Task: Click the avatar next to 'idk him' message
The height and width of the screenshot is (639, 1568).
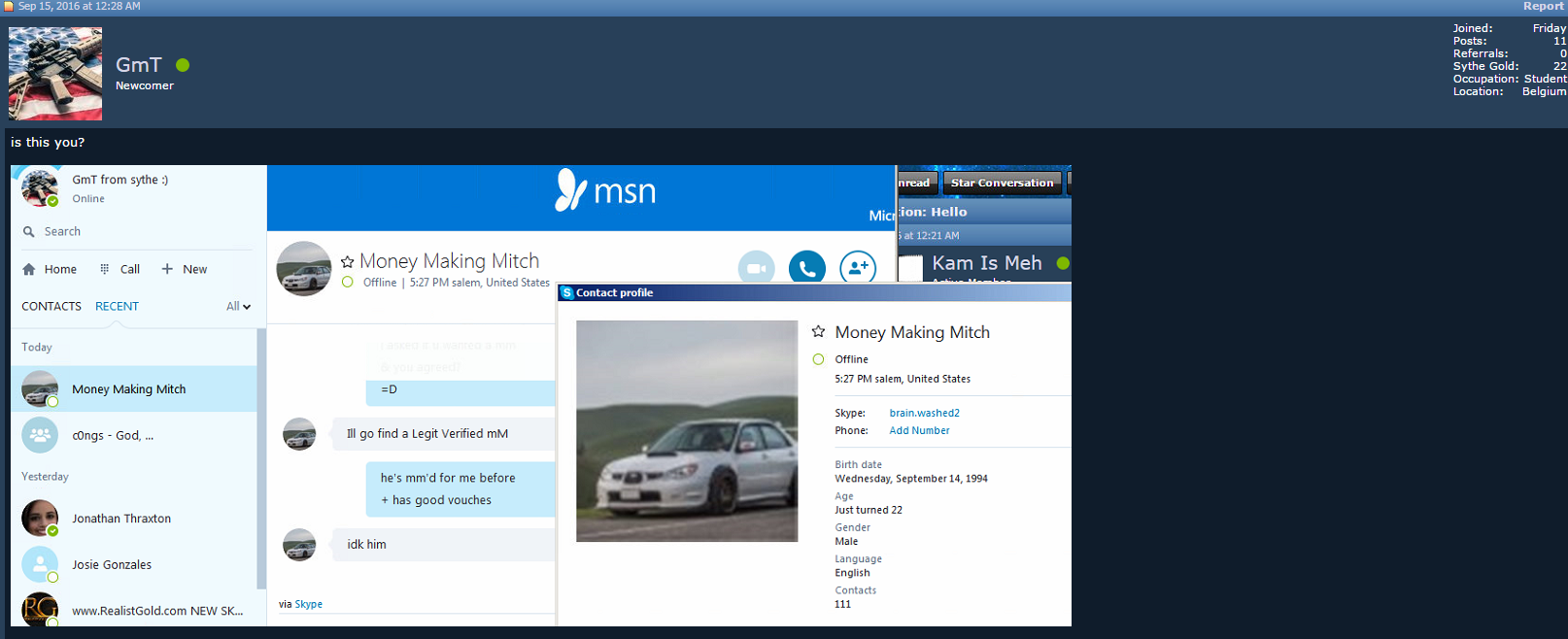Action: tap(299, 545)
